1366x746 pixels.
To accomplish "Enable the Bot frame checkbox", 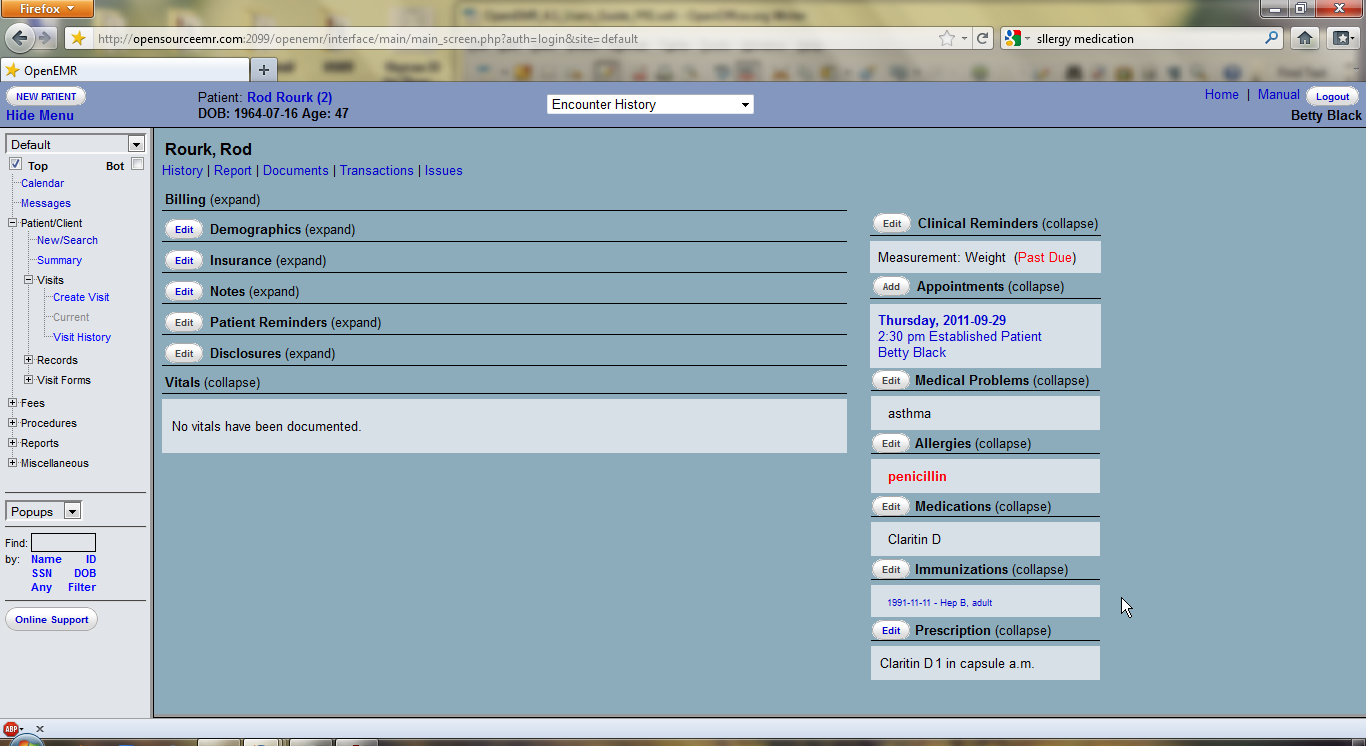I will click(x=138, y=164).
